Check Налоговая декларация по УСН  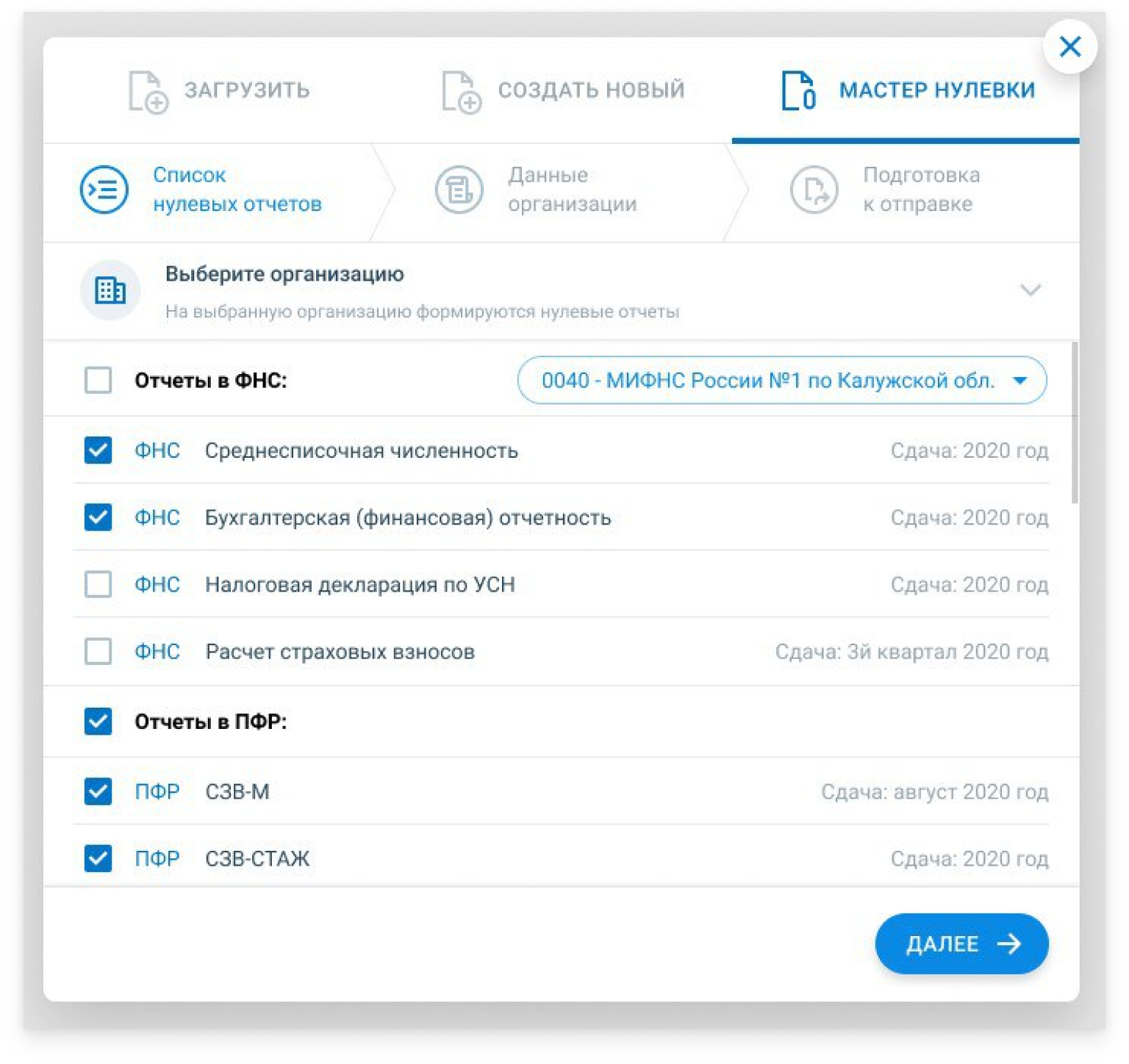click(98, 585)
